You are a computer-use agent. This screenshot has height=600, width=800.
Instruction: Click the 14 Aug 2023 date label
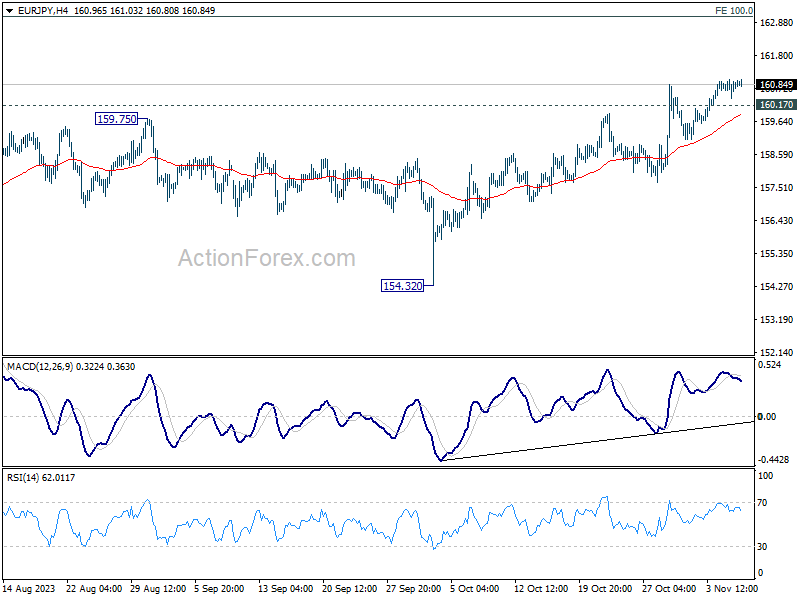pyautogui.click(x=28, y=588)
